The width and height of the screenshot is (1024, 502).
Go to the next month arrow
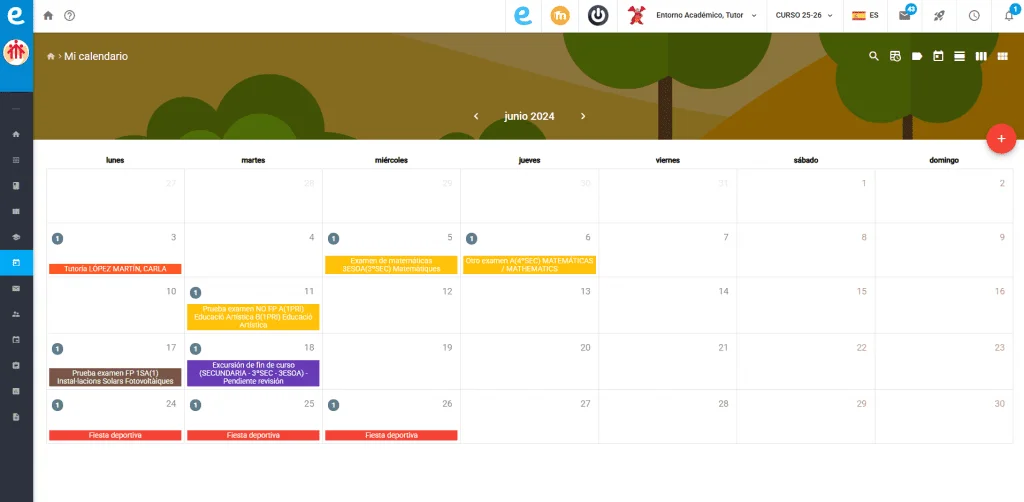pos(583,116)
